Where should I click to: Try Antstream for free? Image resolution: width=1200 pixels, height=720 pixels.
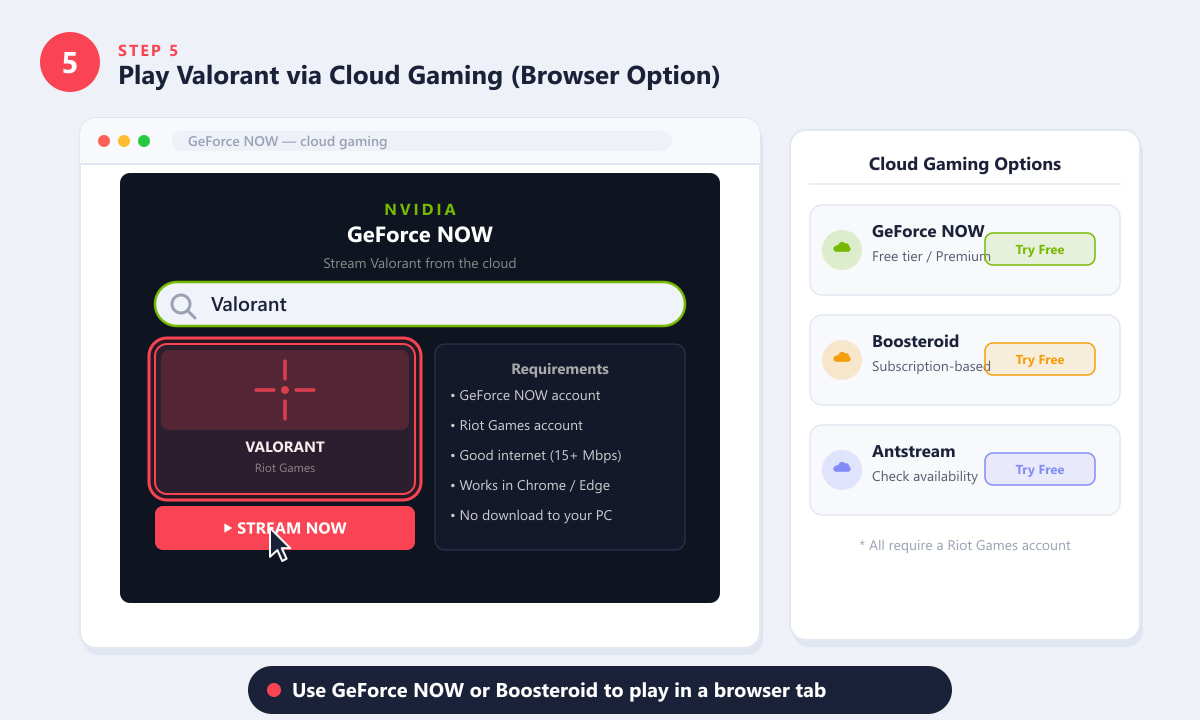pos(1040,469)
